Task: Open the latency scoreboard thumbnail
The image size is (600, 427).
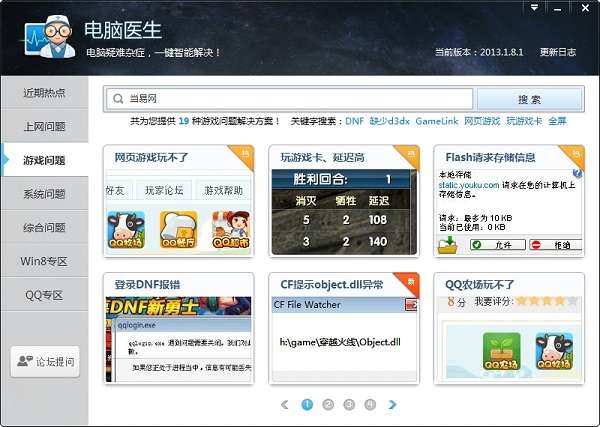Action: coord(344,212)
